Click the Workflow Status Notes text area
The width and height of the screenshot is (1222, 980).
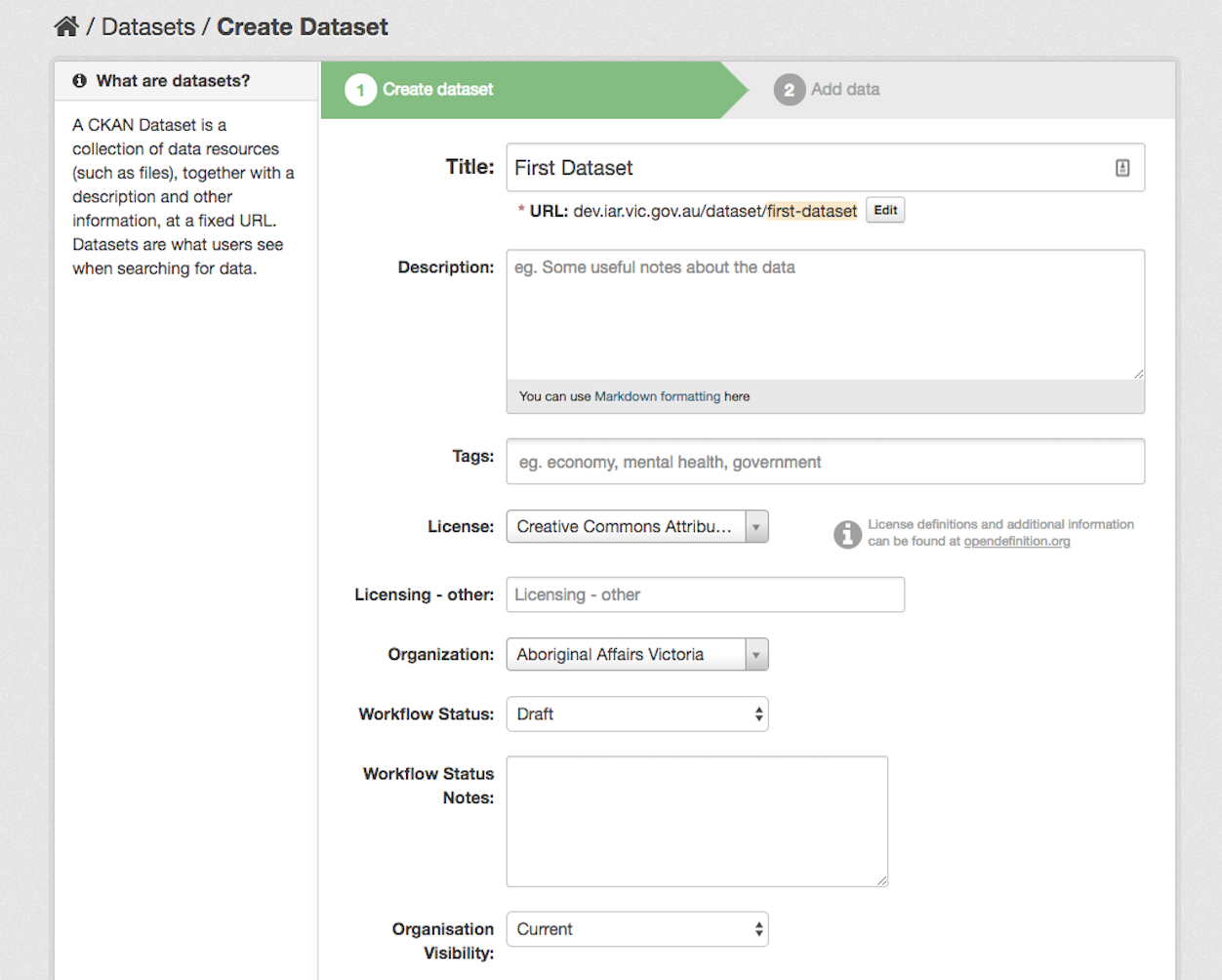click(x=696, y=820)
